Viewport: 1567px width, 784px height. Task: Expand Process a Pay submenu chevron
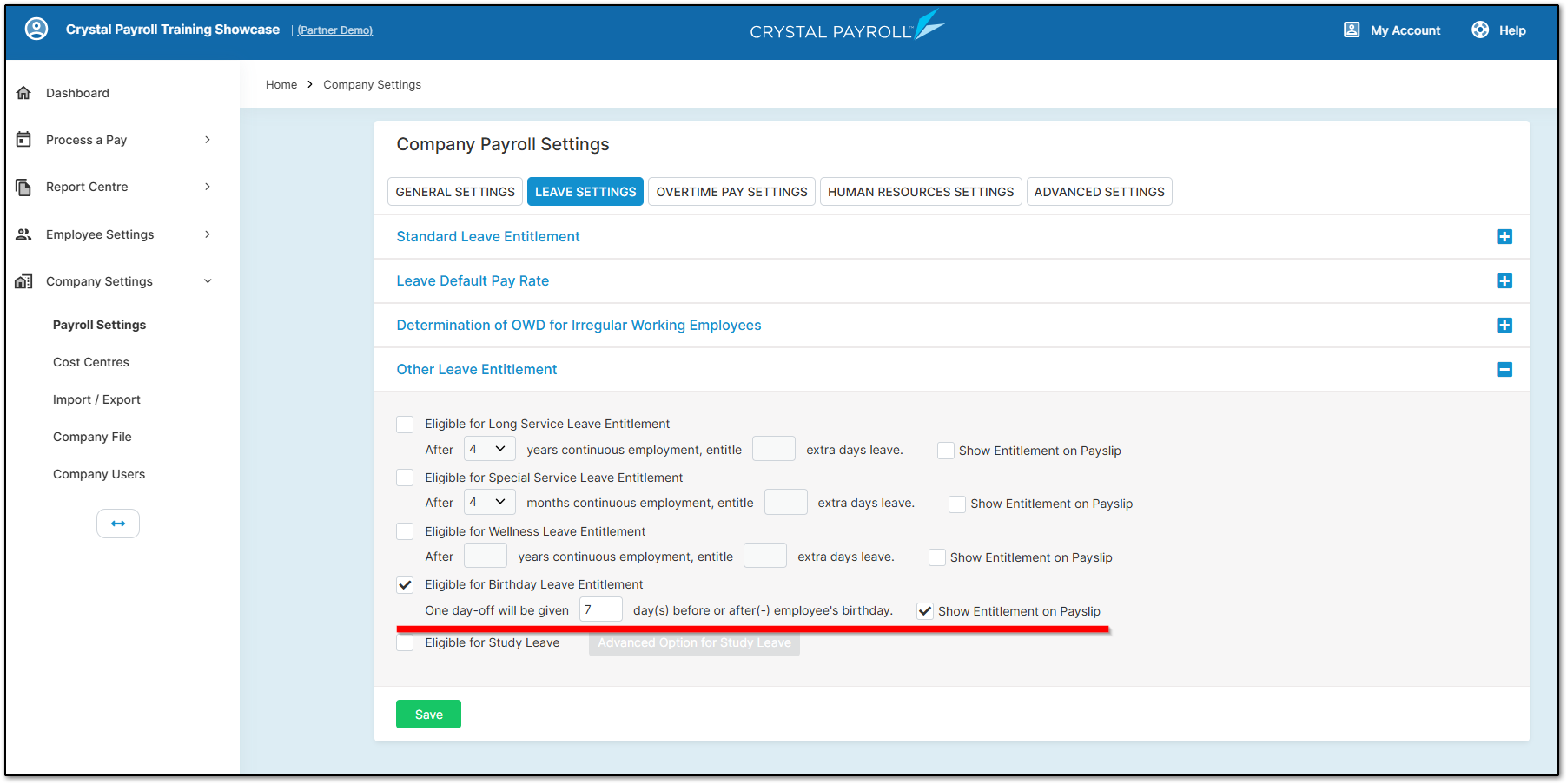pos(208,140)
